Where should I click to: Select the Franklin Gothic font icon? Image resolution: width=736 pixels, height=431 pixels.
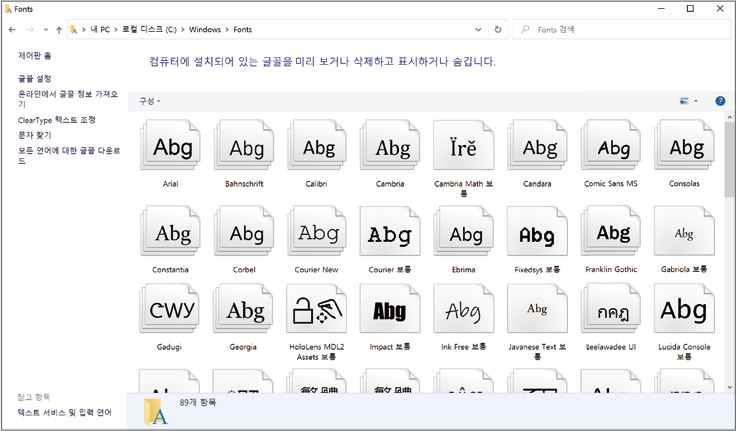point(611,231)
